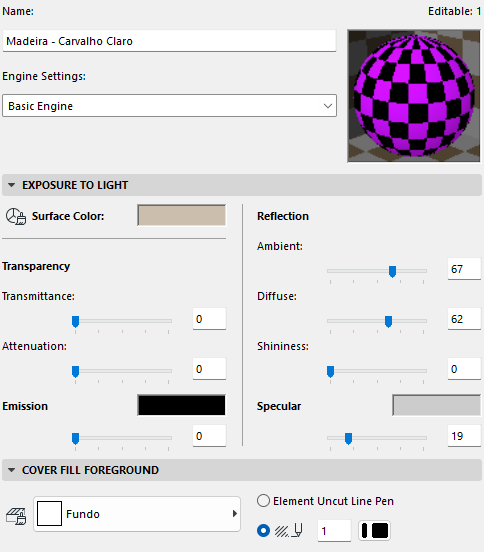Click the gray Specular color swatch
484x552 pixels.
click(x=436, y=405)
